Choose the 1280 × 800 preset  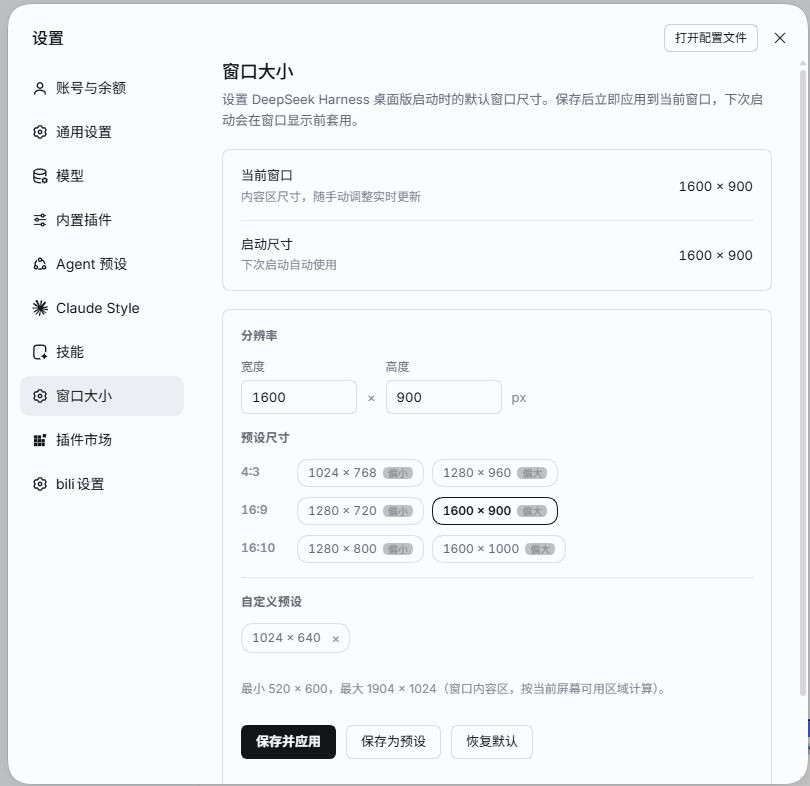pyautogui.click(x=360, y=549)
